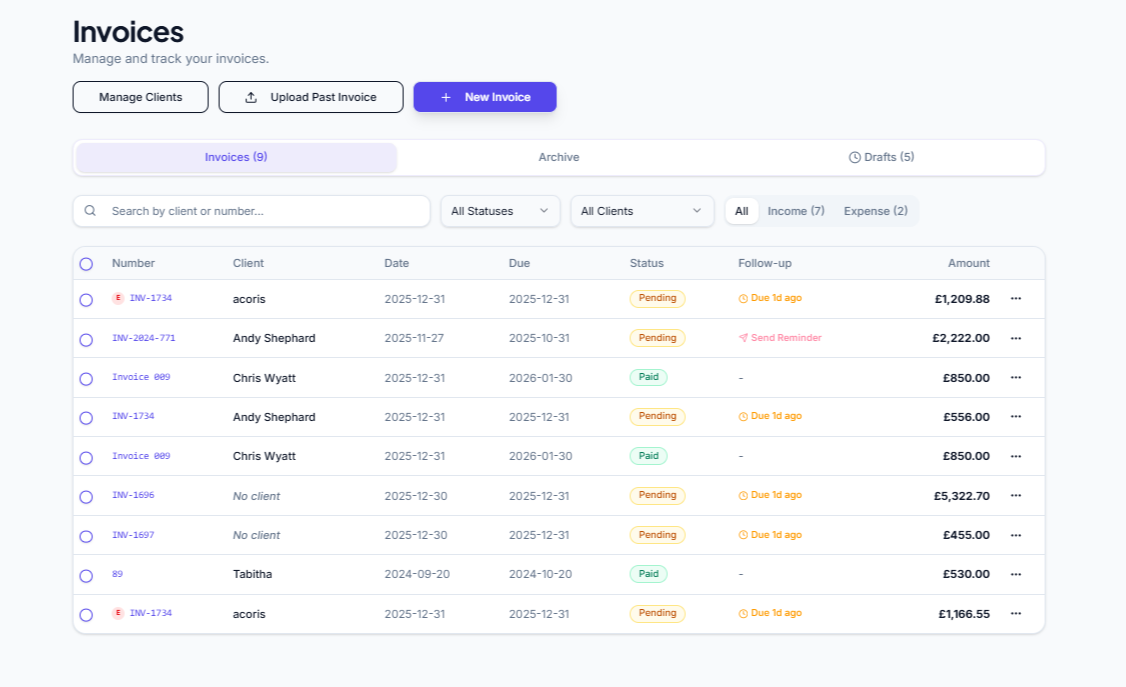Click the clock icon beside Drafts tab
Screen dimensions: 1126x687
[x=855, y=157]
